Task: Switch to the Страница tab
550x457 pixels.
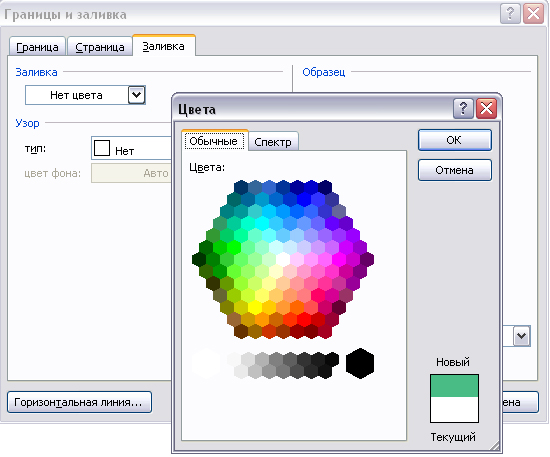Action: coord(100,47)
